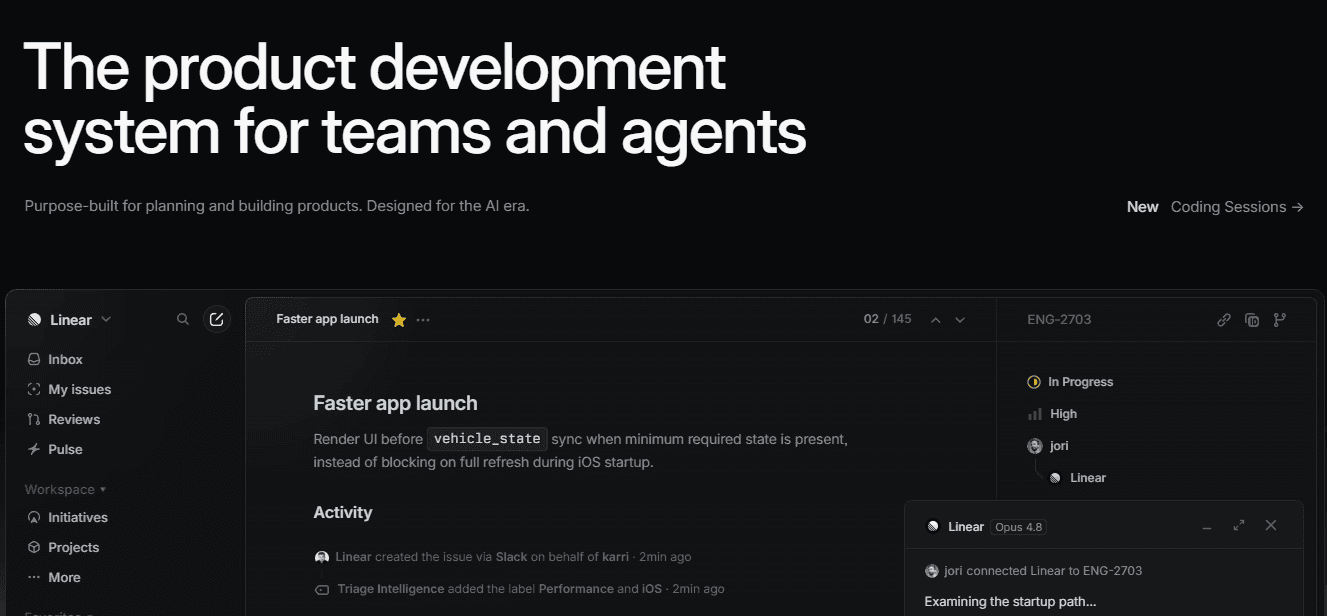The image size is (1327, 616).
Task: Click Purpose-built for planning subtitle
Action: [x=277, y=207]
